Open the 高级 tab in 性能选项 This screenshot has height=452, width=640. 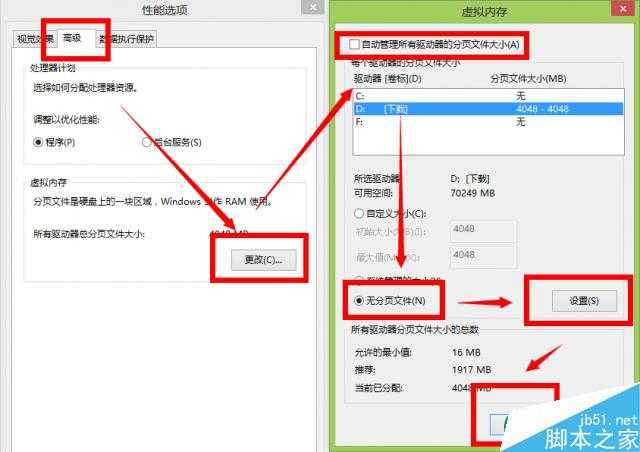point(72,38)
